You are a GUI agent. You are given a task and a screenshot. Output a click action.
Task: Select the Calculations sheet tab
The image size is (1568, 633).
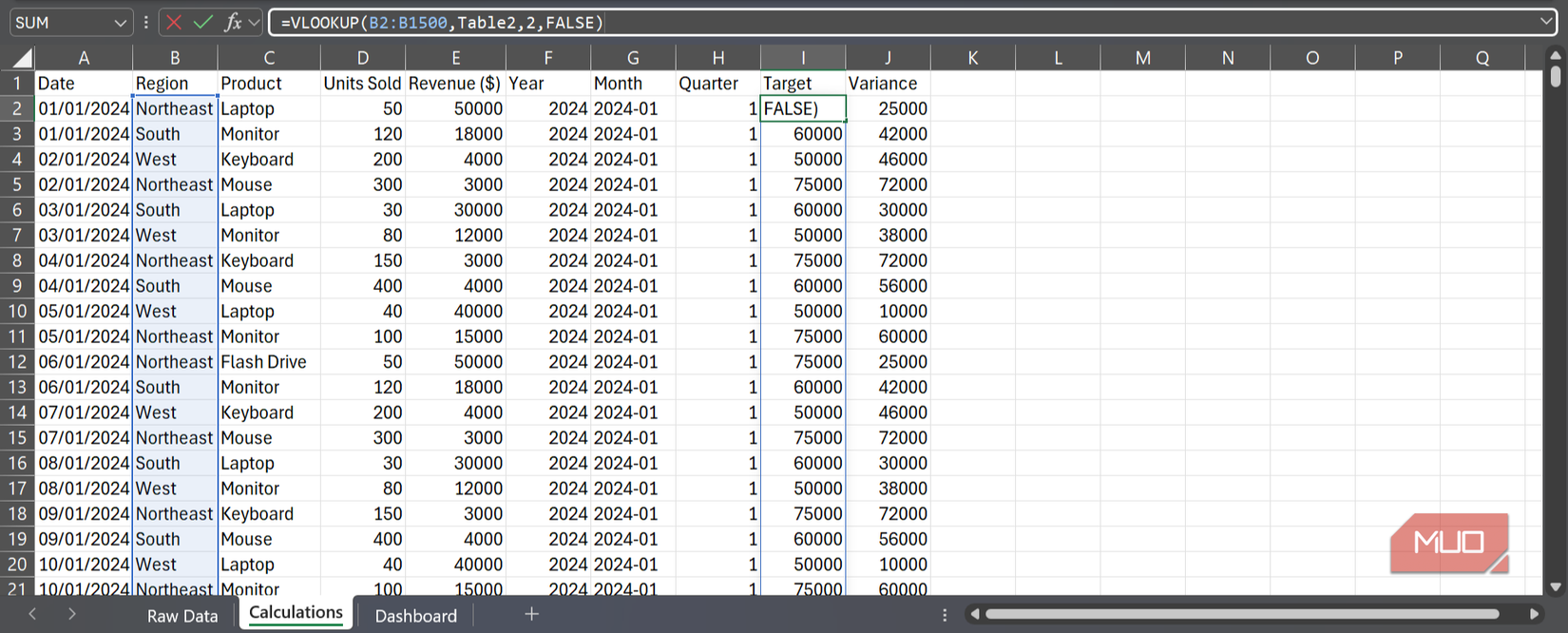click(x=296, y=613)
